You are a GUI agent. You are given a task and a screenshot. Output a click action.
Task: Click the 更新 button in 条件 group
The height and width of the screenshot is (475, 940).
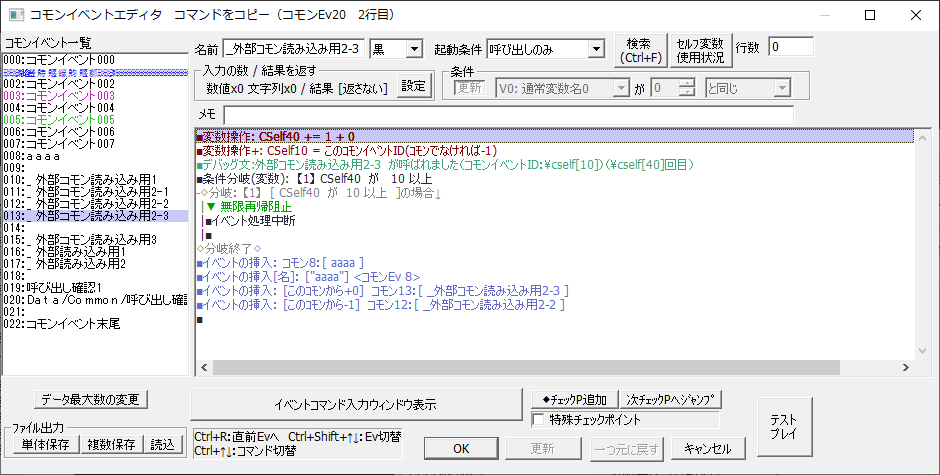click(469, 88)
